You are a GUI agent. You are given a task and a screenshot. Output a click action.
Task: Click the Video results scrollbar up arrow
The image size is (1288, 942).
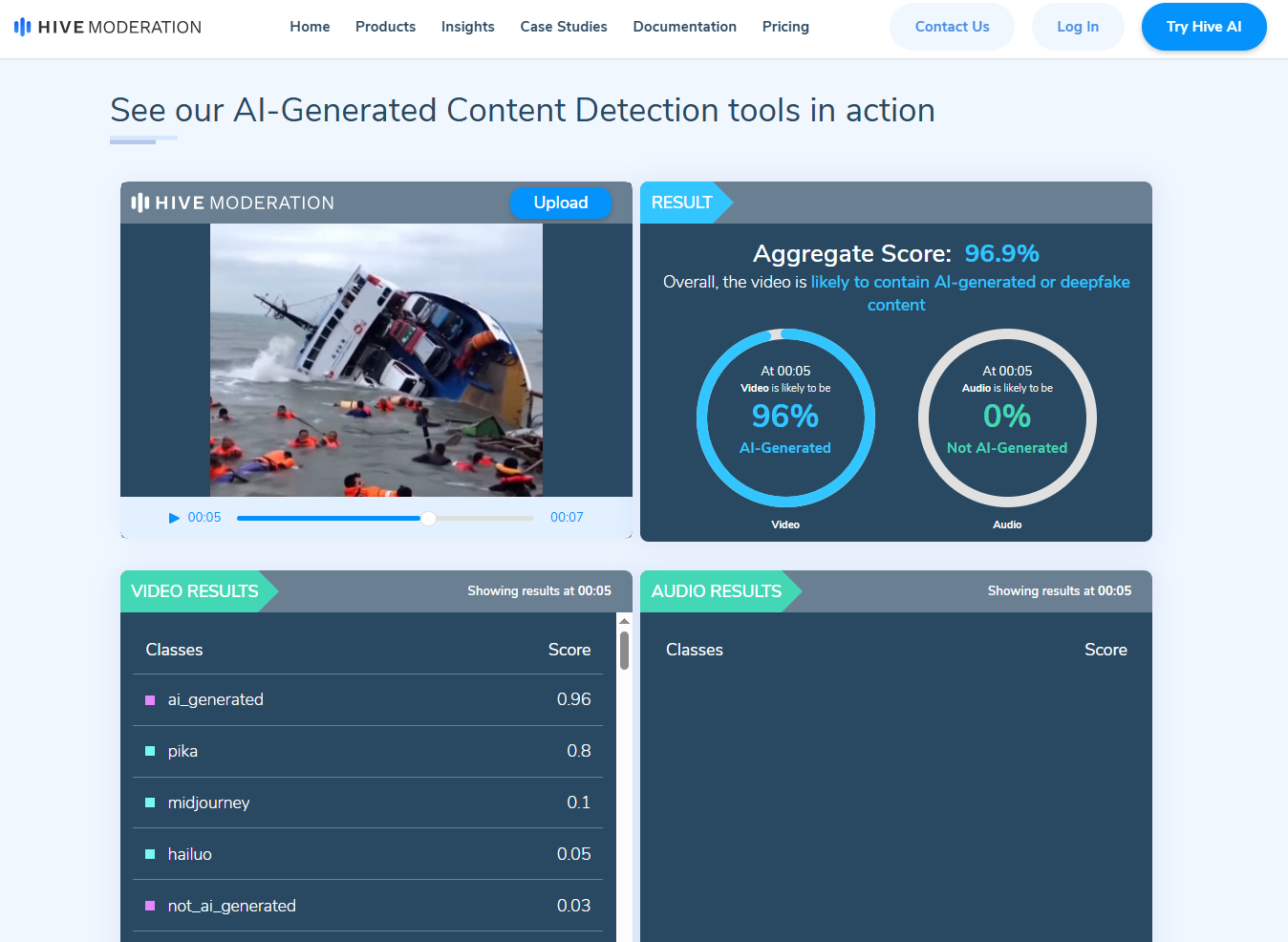(624, 621)
